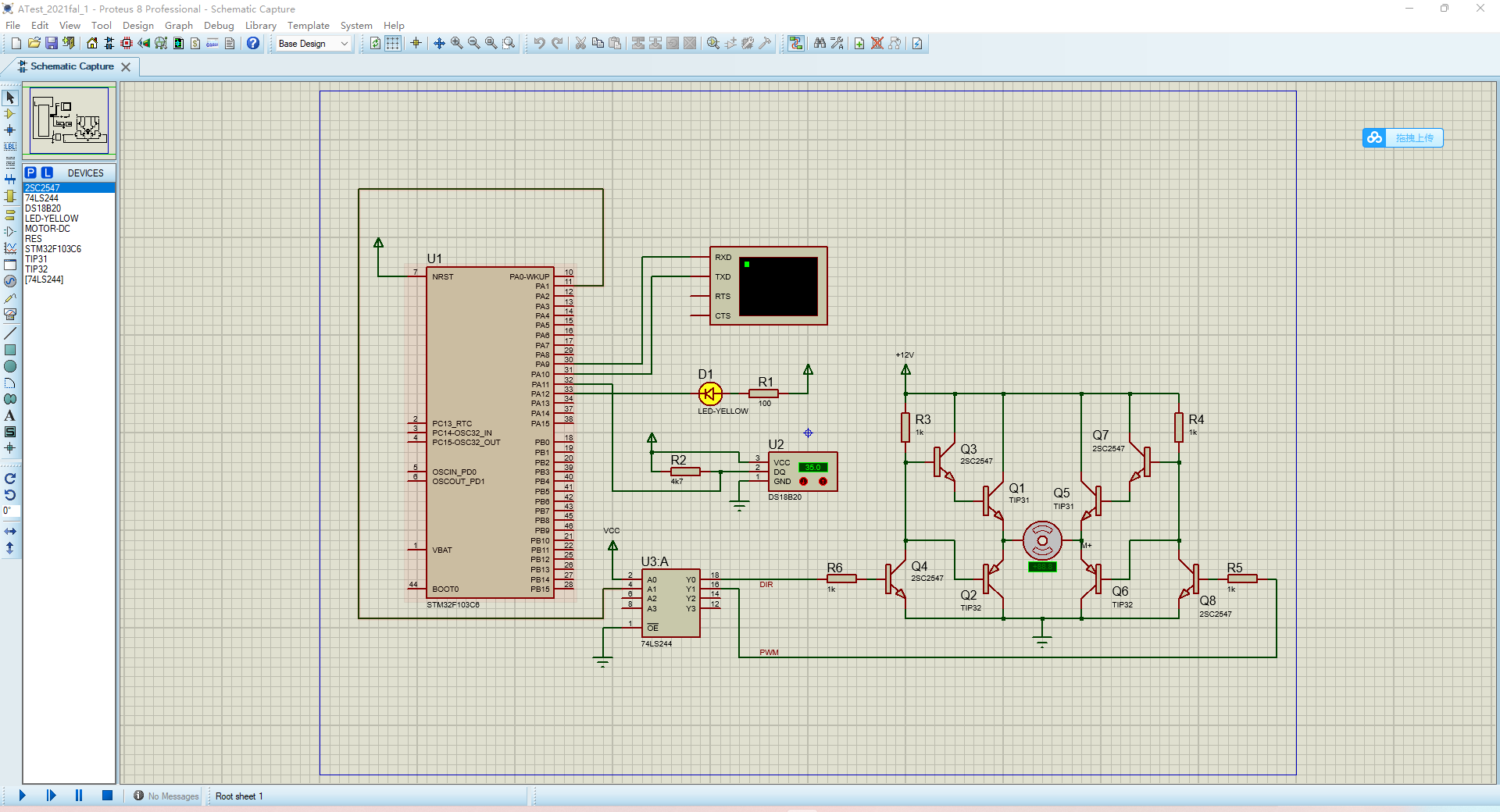
Task: Toggle wire autorouter icon
Action: tap(795, 44)
